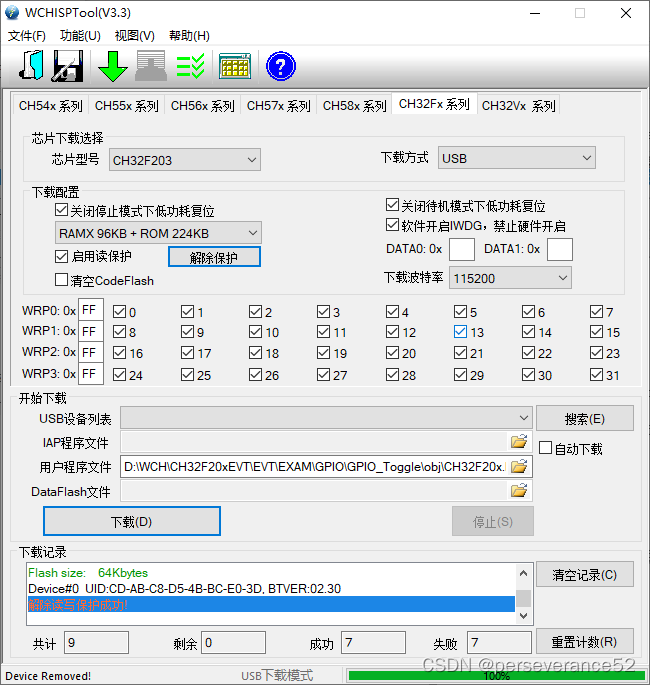Switch to the CH56x series tab
This screenshot has height=685, width=650.
tap(202, 106)
